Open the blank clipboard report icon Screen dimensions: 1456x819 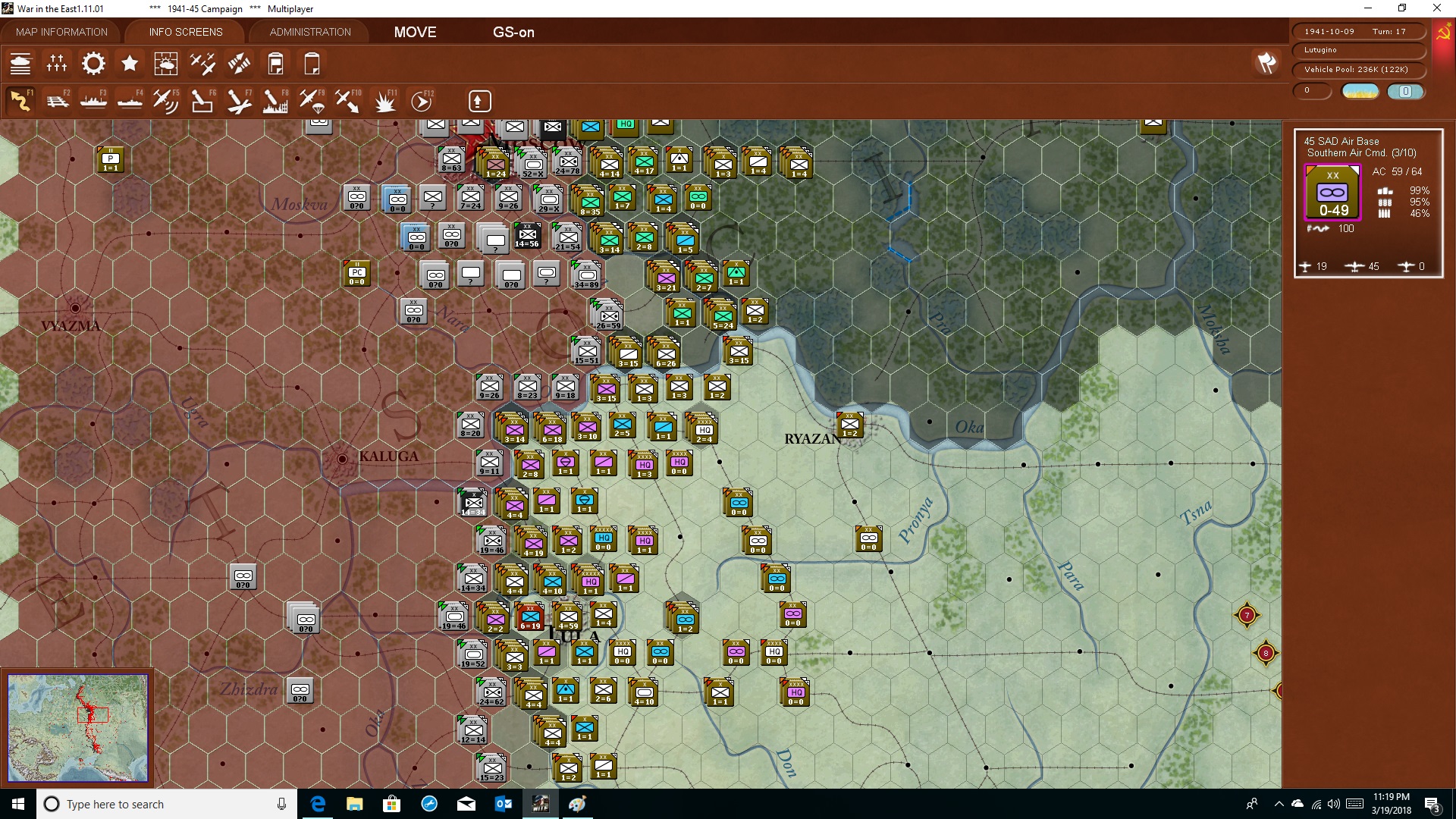[312, 64]
